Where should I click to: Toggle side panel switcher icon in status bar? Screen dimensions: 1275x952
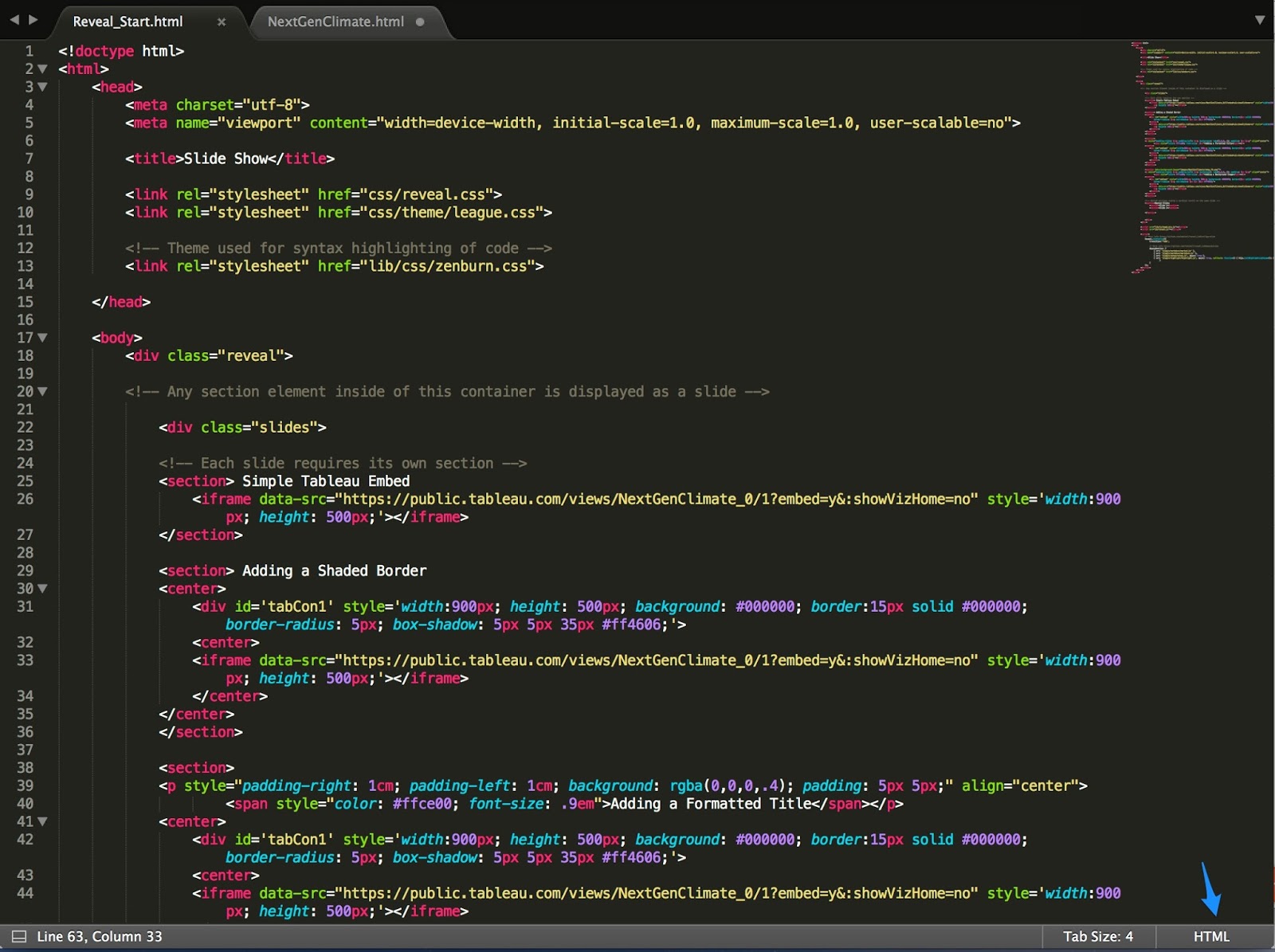coord(19,937)
